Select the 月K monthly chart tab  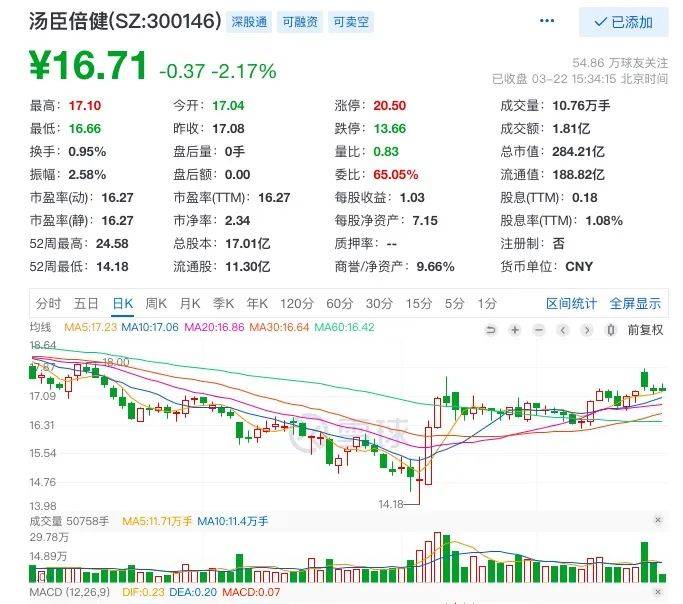[x=190, y=303]
